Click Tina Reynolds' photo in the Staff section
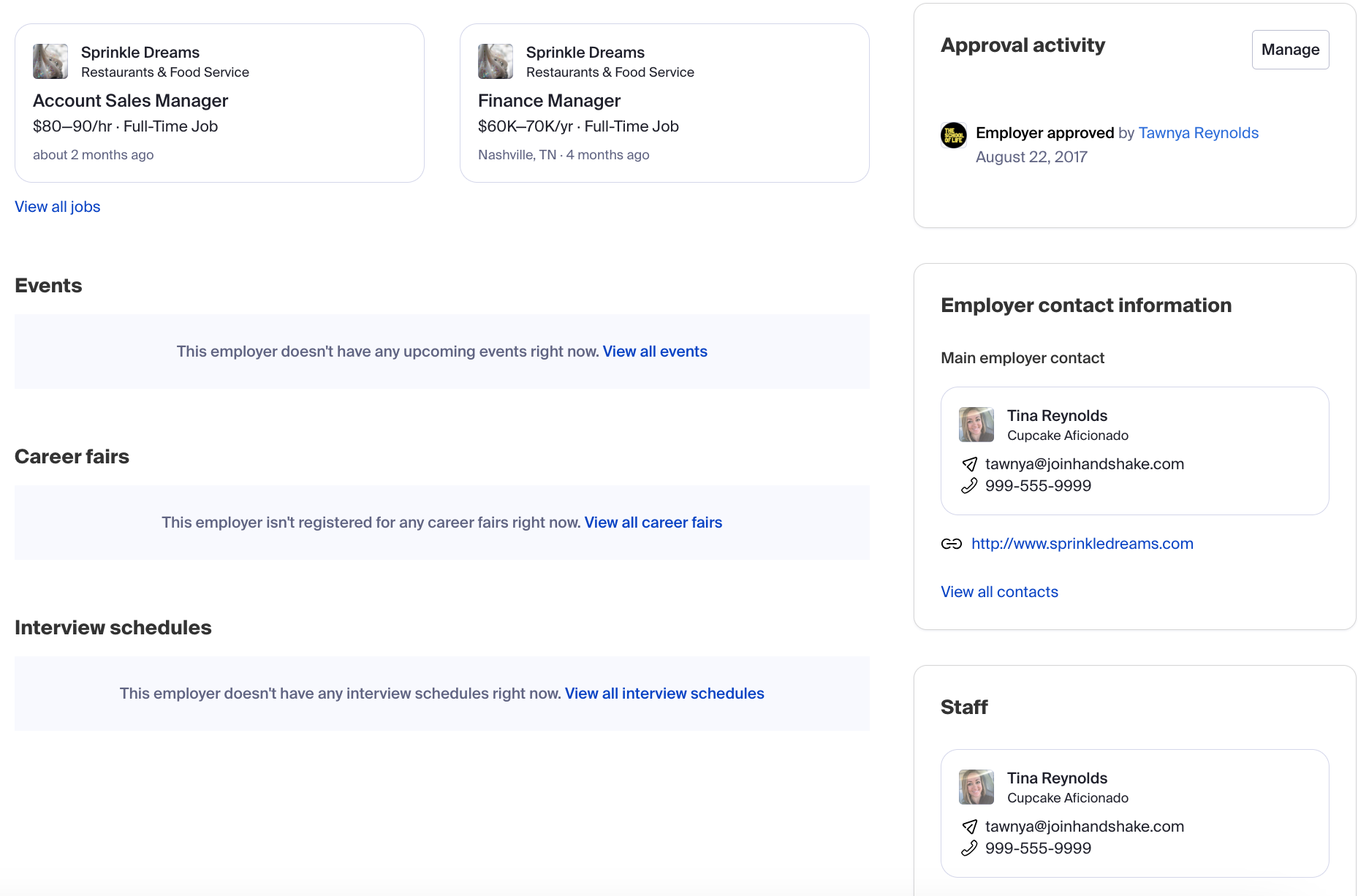This screenshot has height=896, width=1358. pos(976,787)
